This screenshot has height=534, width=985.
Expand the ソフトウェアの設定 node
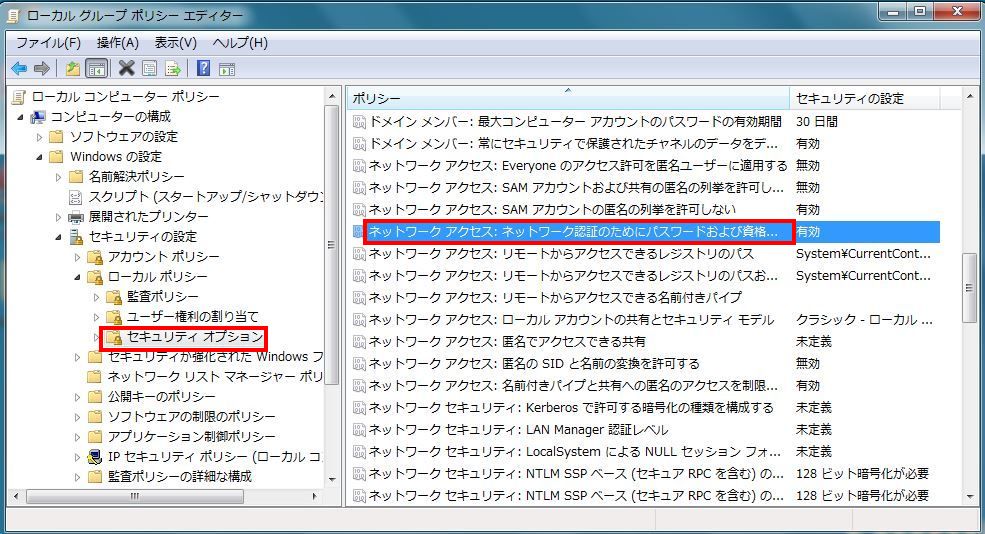pos(39,137)
